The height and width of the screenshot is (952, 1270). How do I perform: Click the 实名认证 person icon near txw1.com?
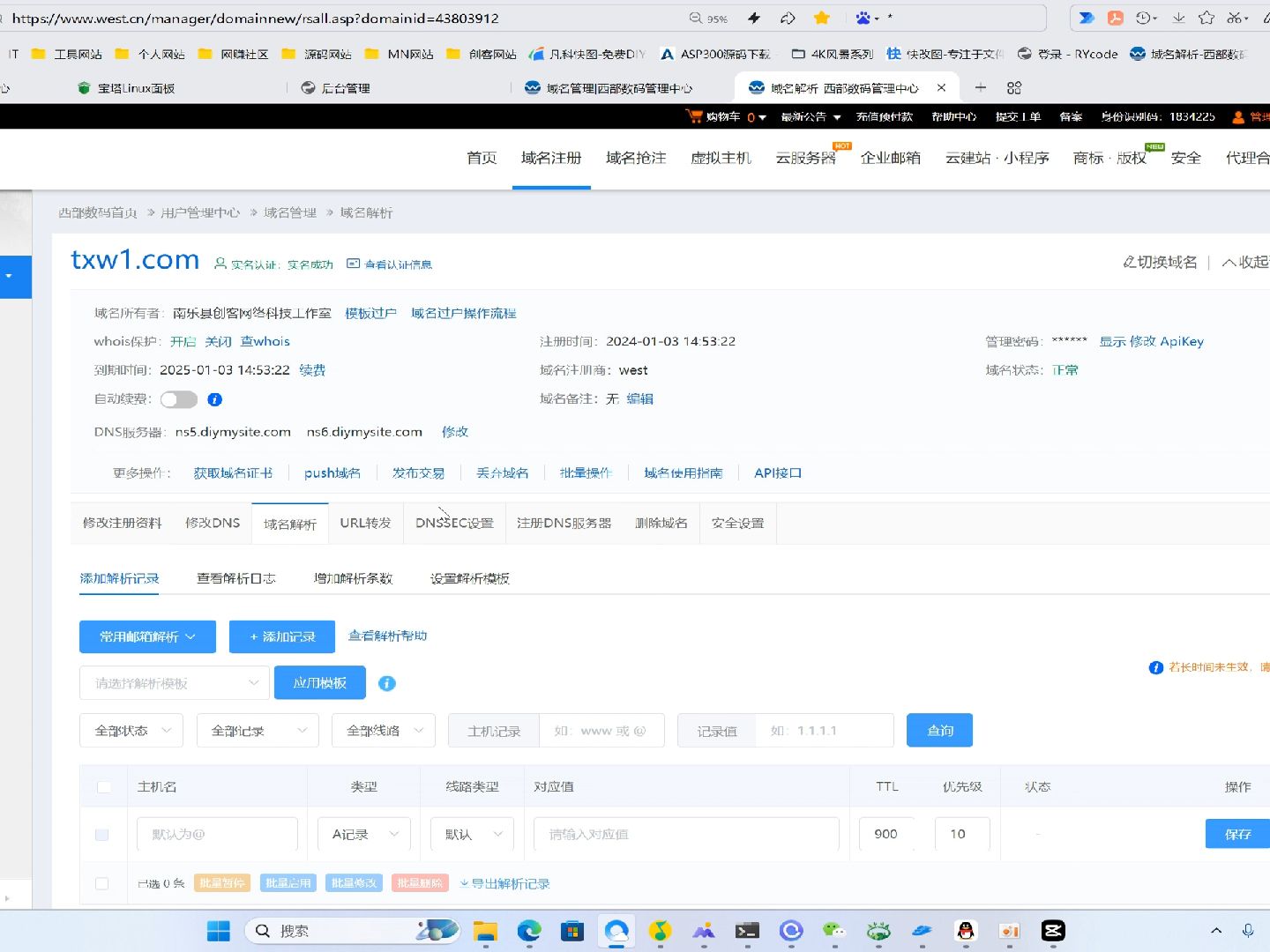(x=219, y=263)
